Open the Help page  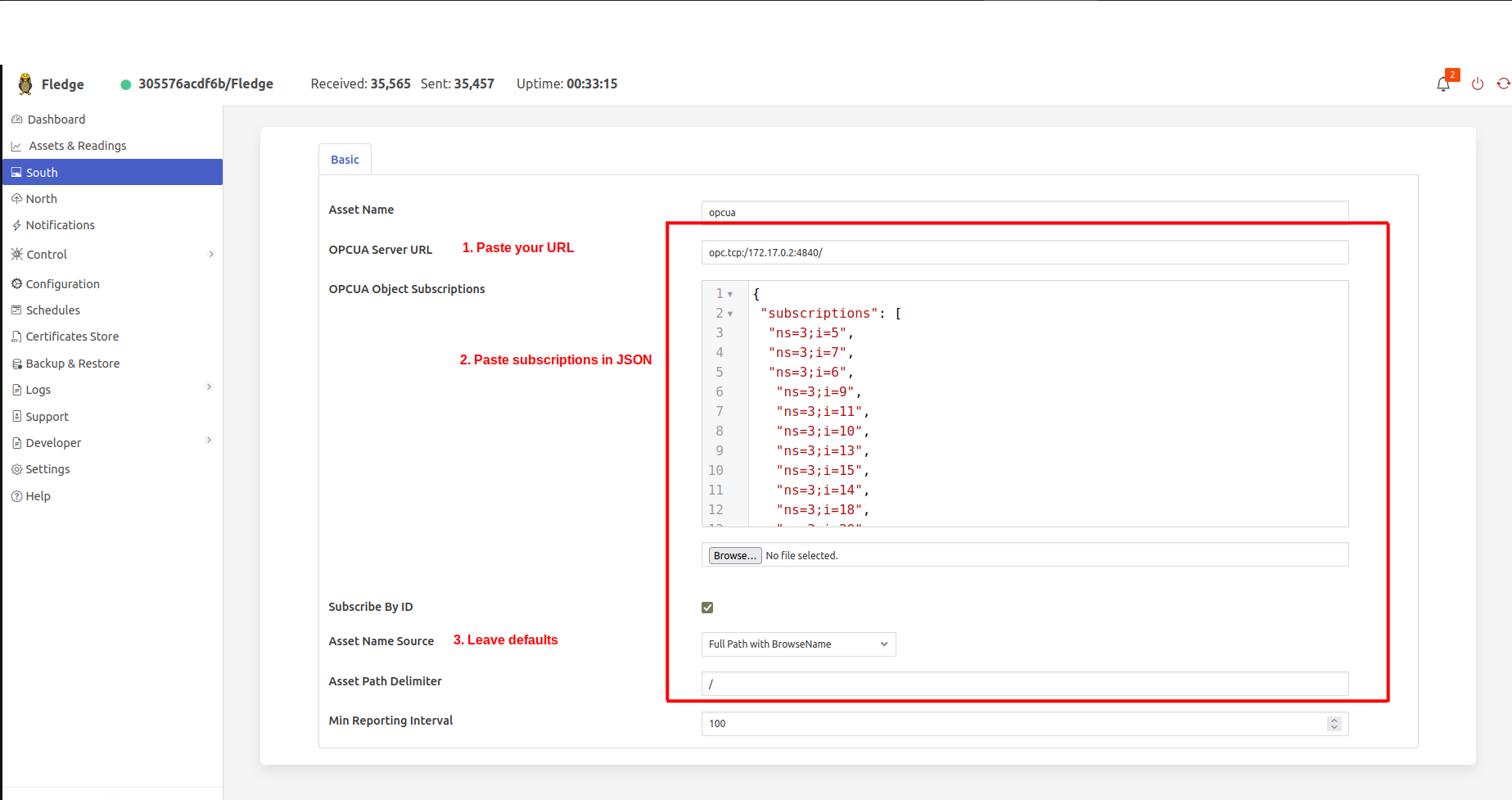coord(38,496)
